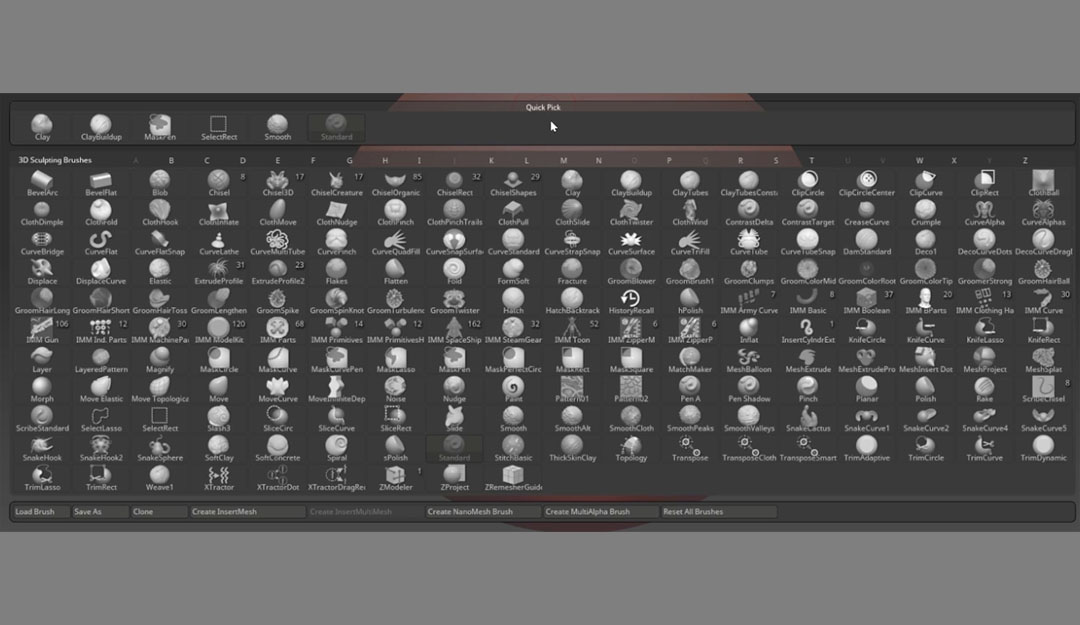This screenshot has width=1080, height=625.
Task: Select the CurveMultiTube brush
Action: point(278,243)
